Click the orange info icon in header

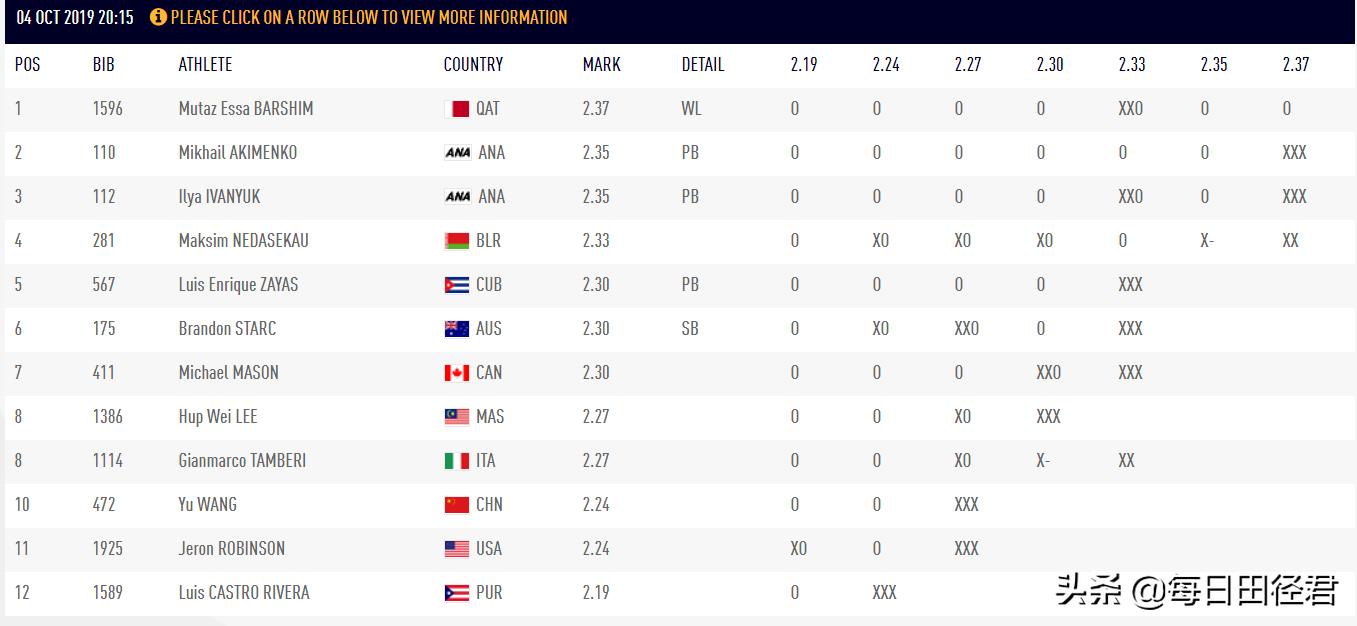(158, 17)
